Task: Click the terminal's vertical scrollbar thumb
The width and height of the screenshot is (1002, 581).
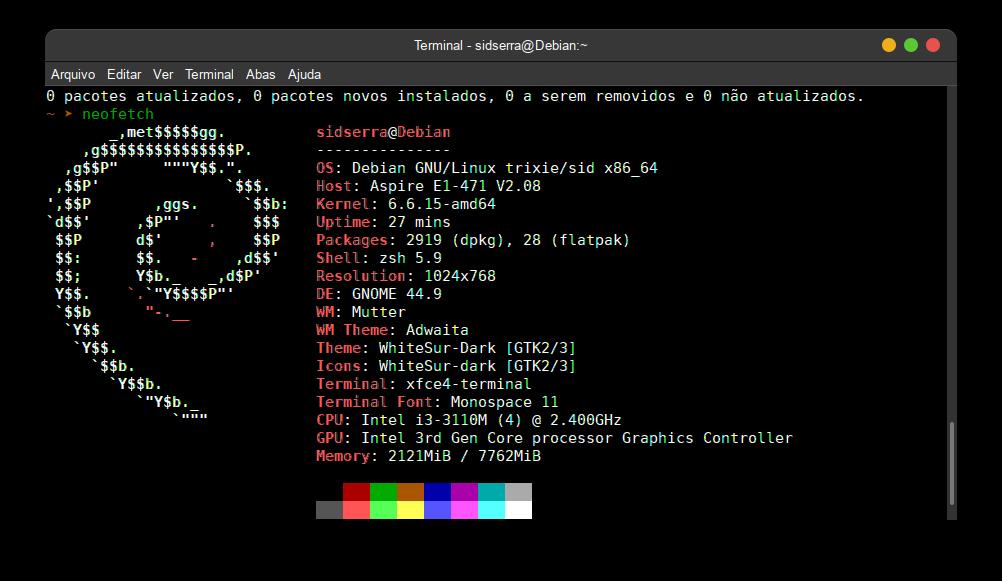Action: click(x=952, y=463)
